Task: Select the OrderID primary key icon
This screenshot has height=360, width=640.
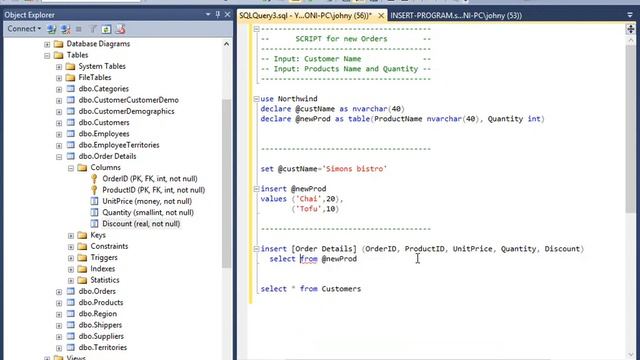Action: pyautogui.click(x=94, y=179)
